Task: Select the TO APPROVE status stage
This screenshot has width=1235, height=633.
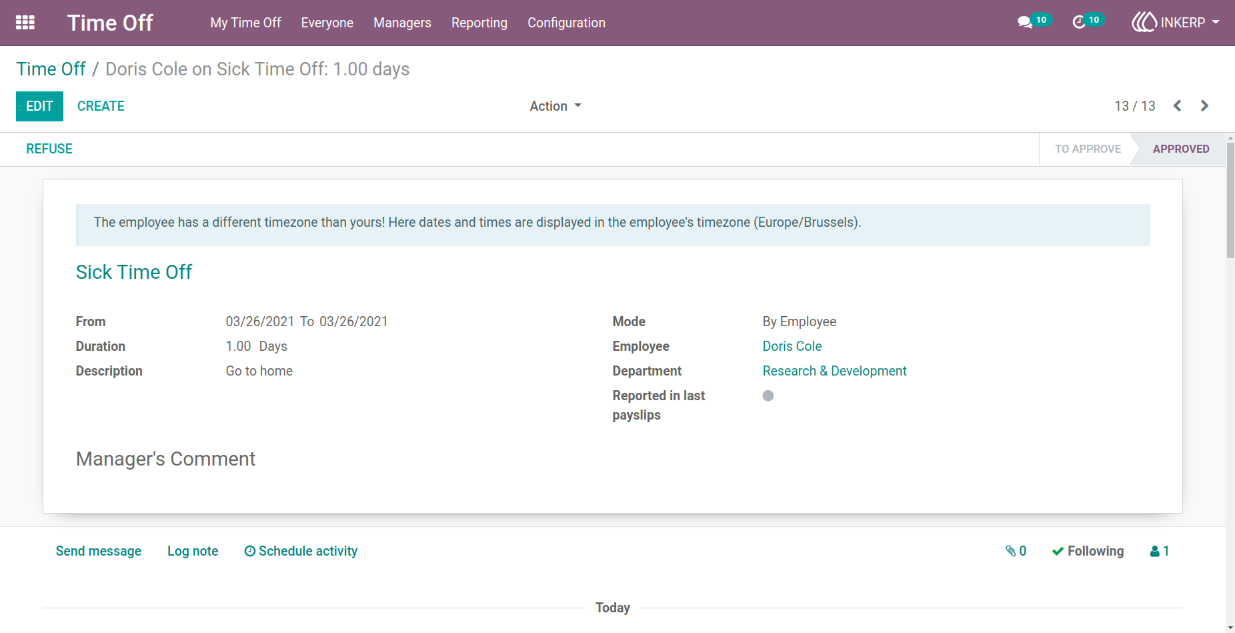Action: pos(1088,149)
